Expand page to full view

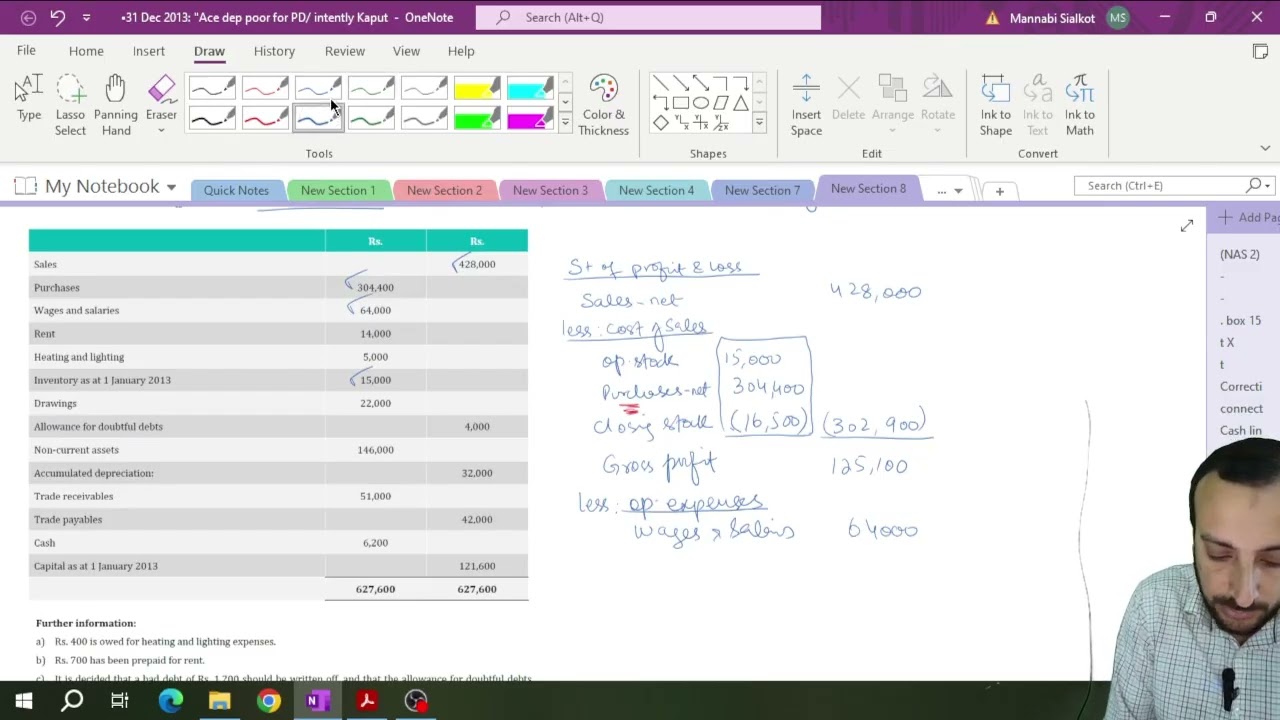click(x=1187, y=226)
